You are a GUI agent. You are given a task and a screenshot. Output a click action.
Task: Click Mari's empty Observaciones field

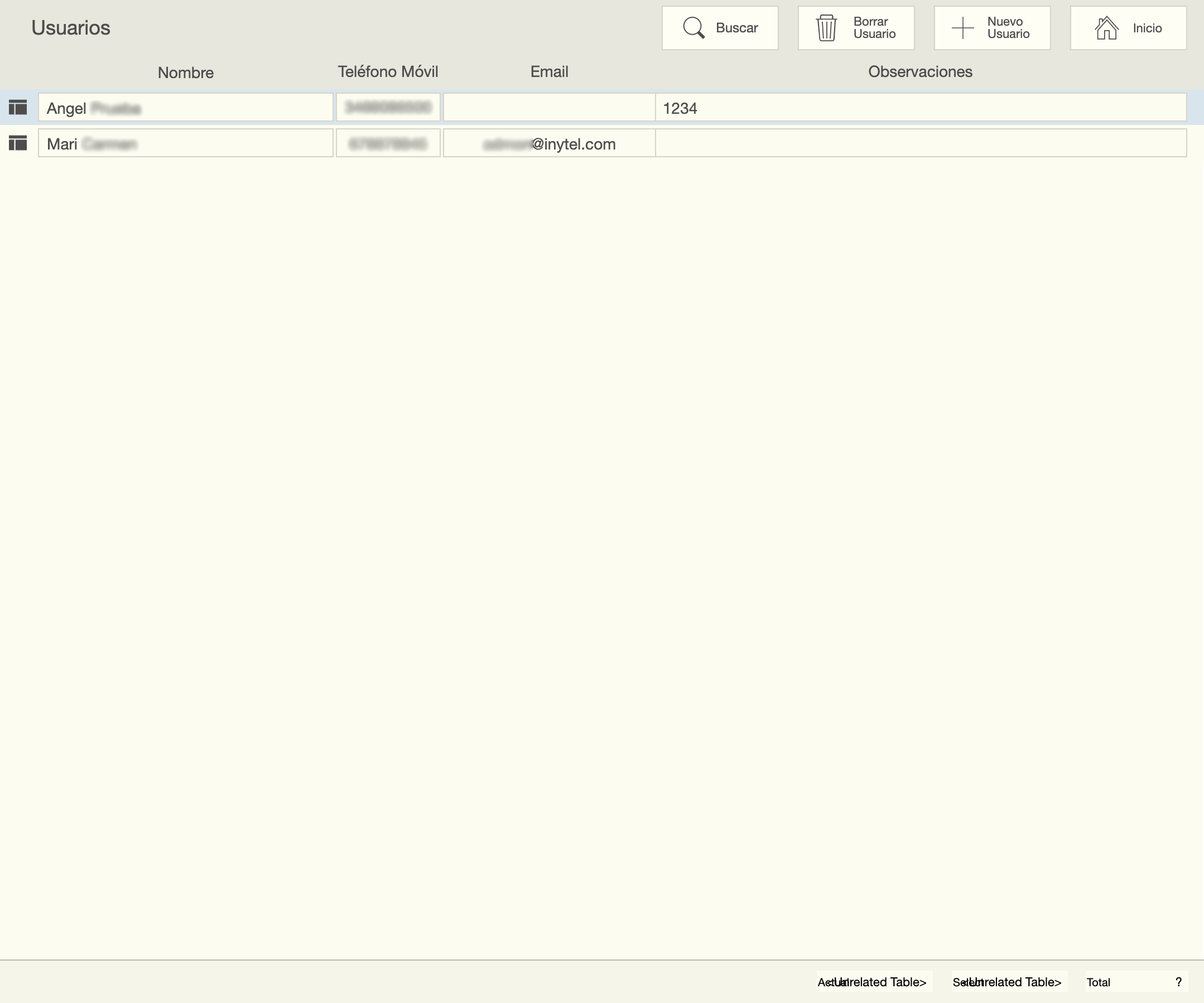(x=920, y=143)
